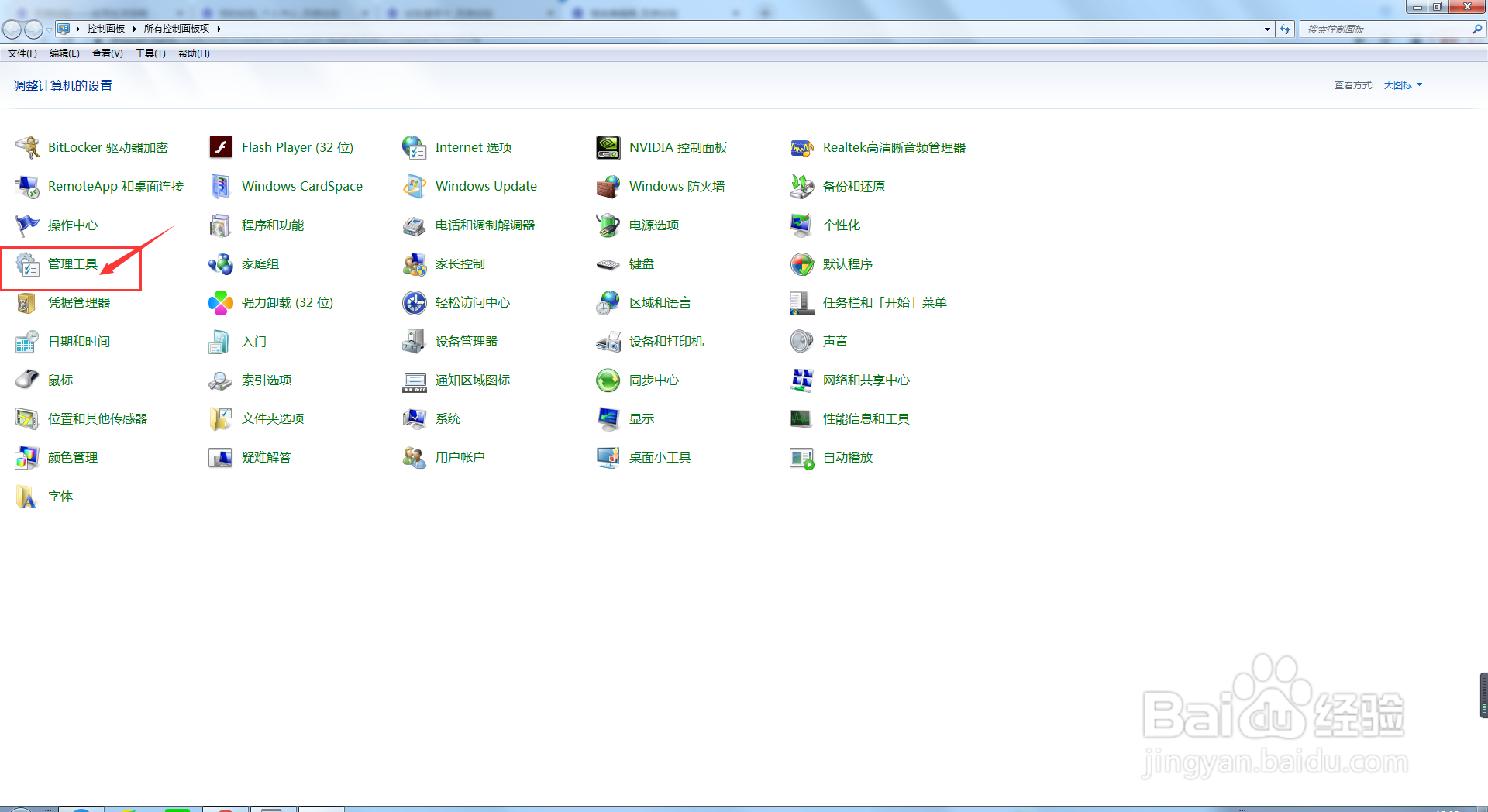Open Windows 防火墙 brick wall icon

click(608, 186)
